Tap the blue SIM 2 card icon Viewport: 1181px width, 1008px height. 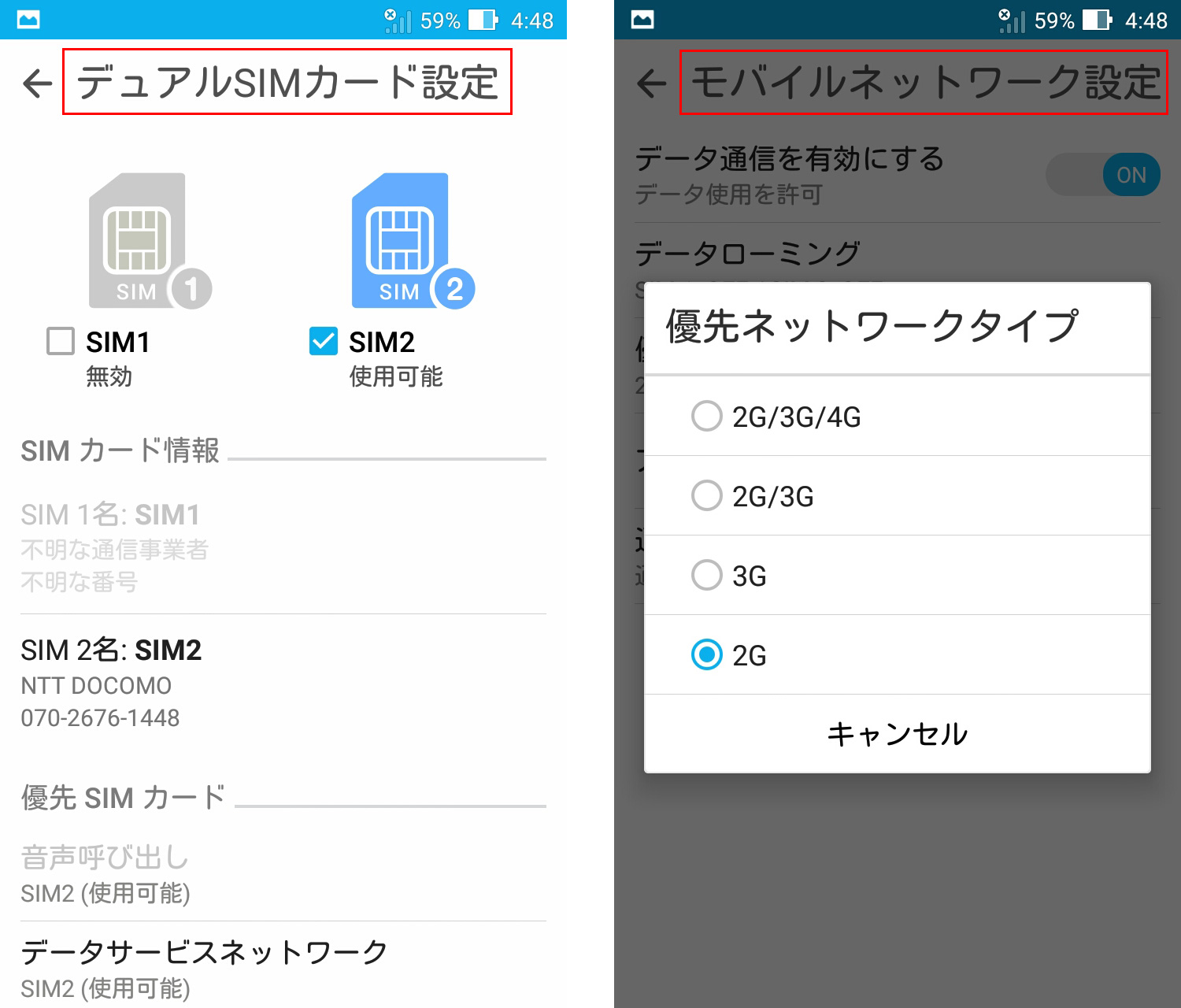point(413,241)
